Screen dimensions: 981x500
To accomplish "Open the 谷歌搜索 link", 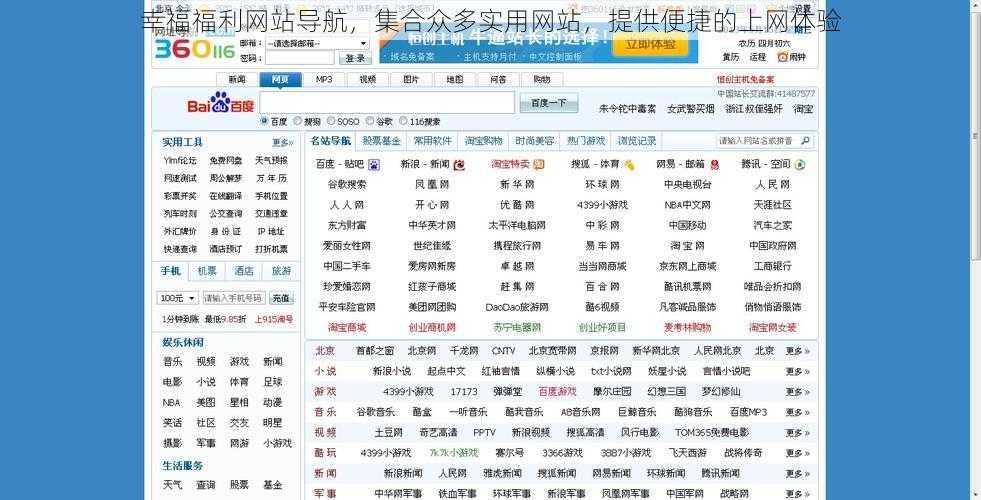I will click(347, 185).
